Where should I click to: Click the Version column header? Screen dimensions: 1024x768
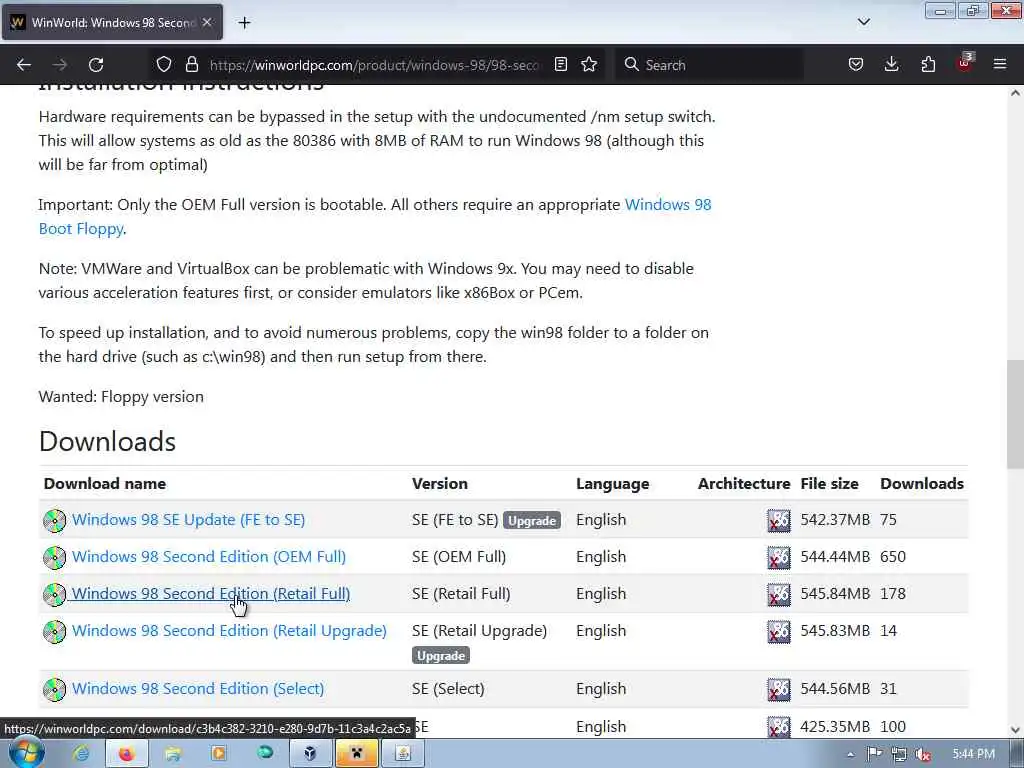[x=440, y=484]
